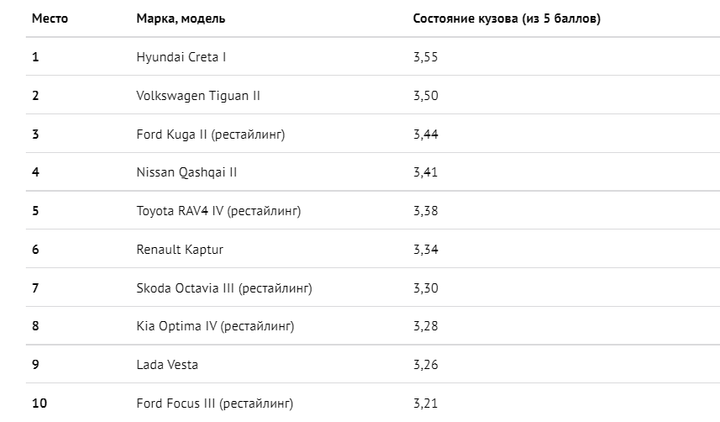Click rank number 10 in Место column

tap(38, 403)
